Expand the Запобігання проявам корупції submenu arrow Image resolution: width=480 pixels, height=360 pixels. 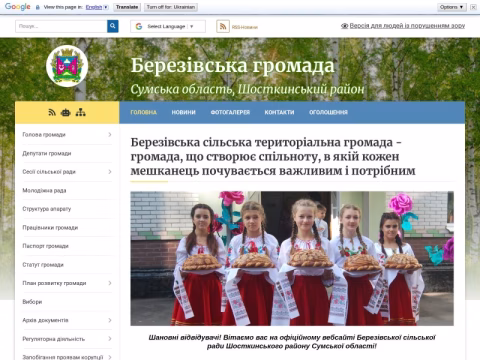click(x=110, y=357)
